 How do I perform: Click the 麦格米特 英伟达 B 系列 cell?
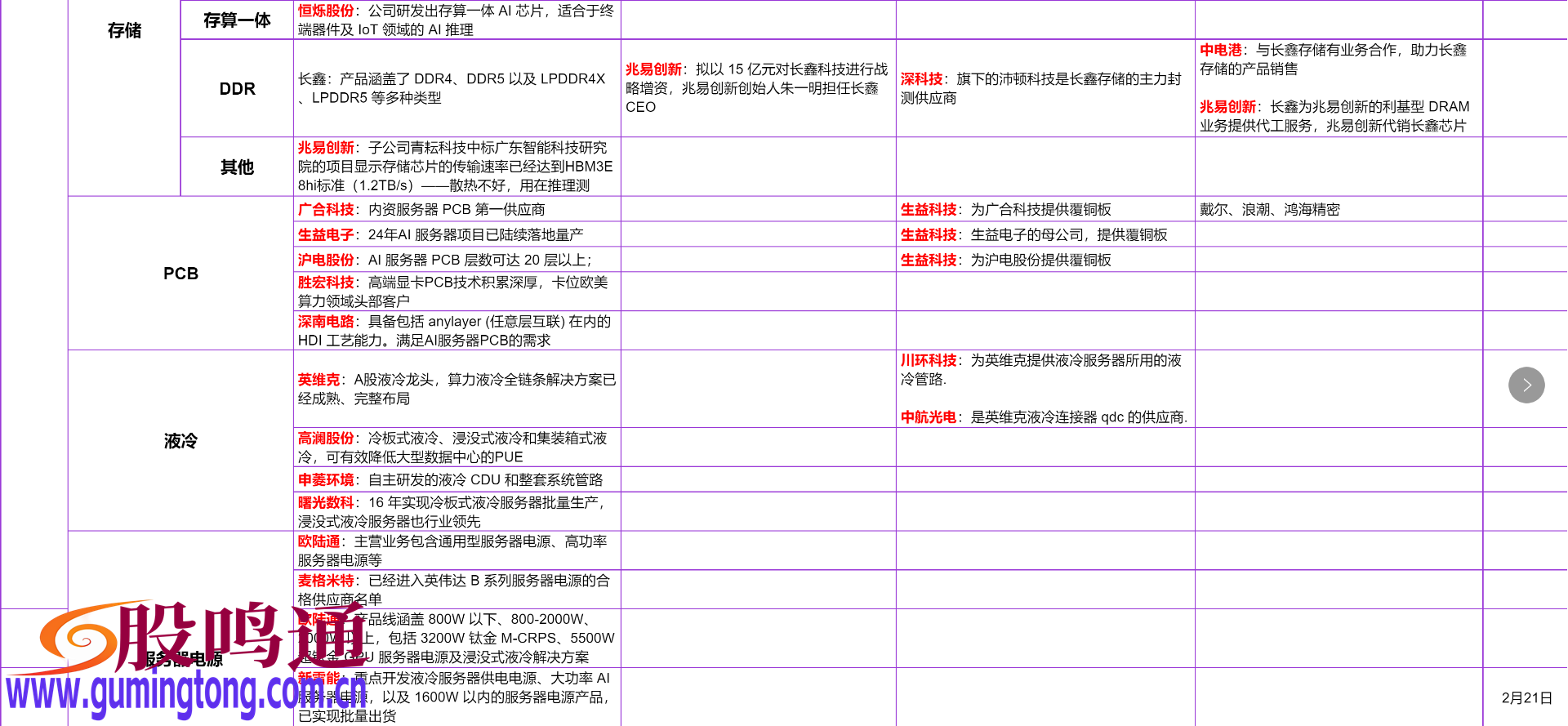coord(457,590)
